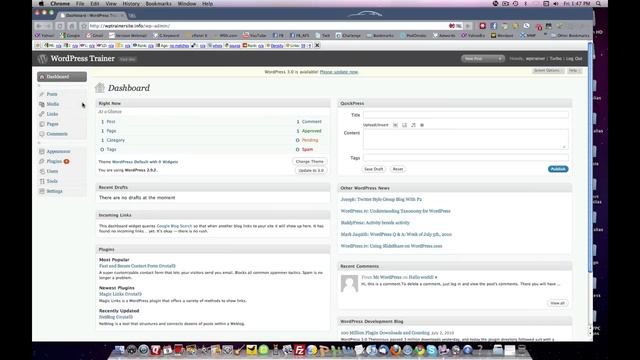Follow the Please update now link
640x360 pixels.
[x=339, y=72]
